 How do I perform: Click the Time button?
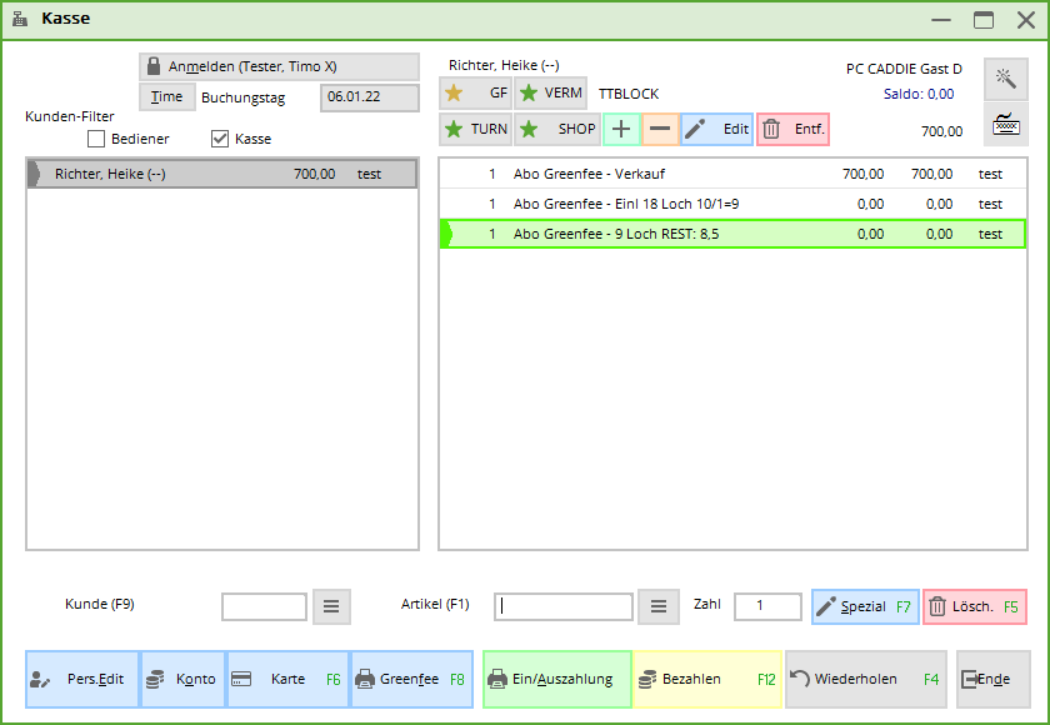point(167,97)
